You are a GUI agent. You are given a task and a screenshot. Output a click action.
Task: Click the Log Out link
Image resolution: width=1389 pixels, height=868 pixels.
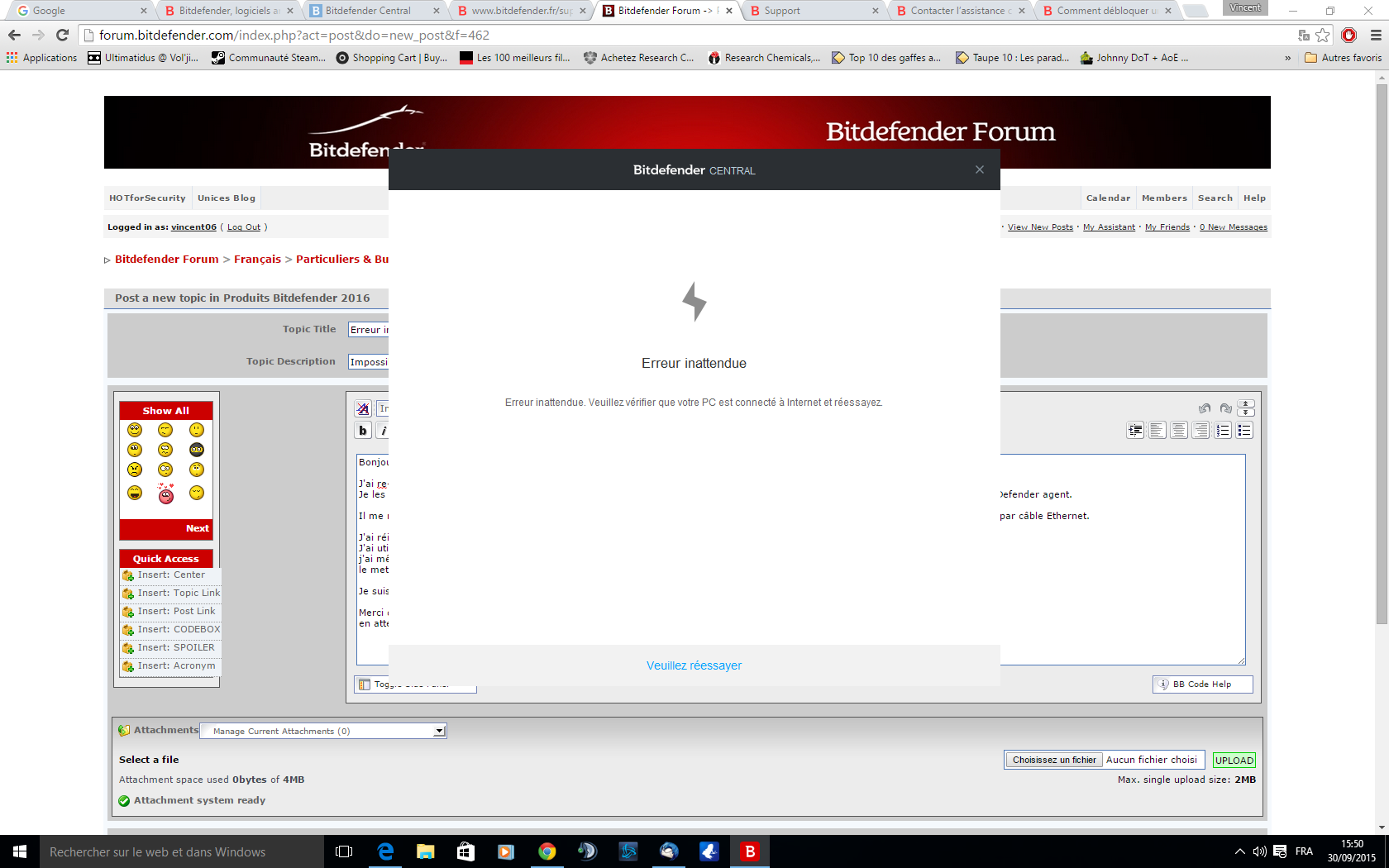click(244, 227)
